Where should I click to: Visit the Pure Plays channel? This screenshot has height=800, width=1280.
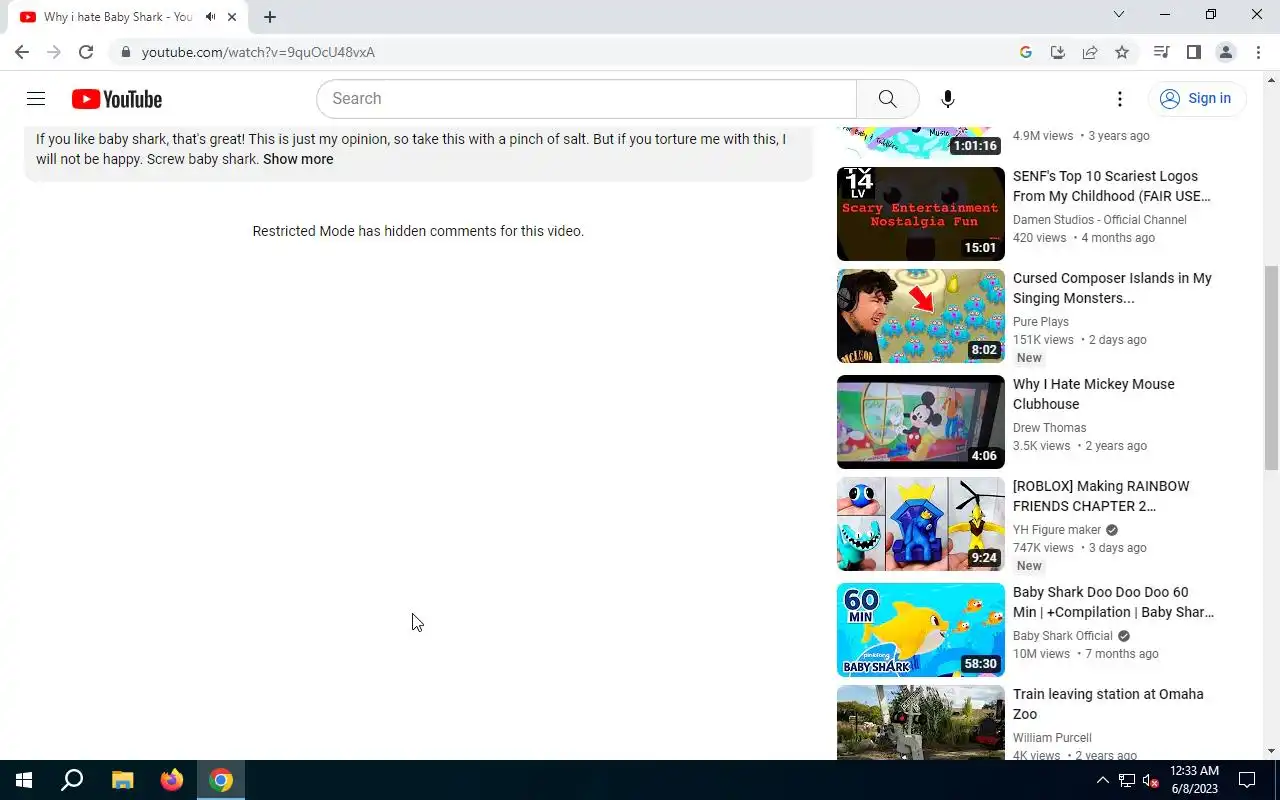pyautogui.click(x=1041, y=322)
